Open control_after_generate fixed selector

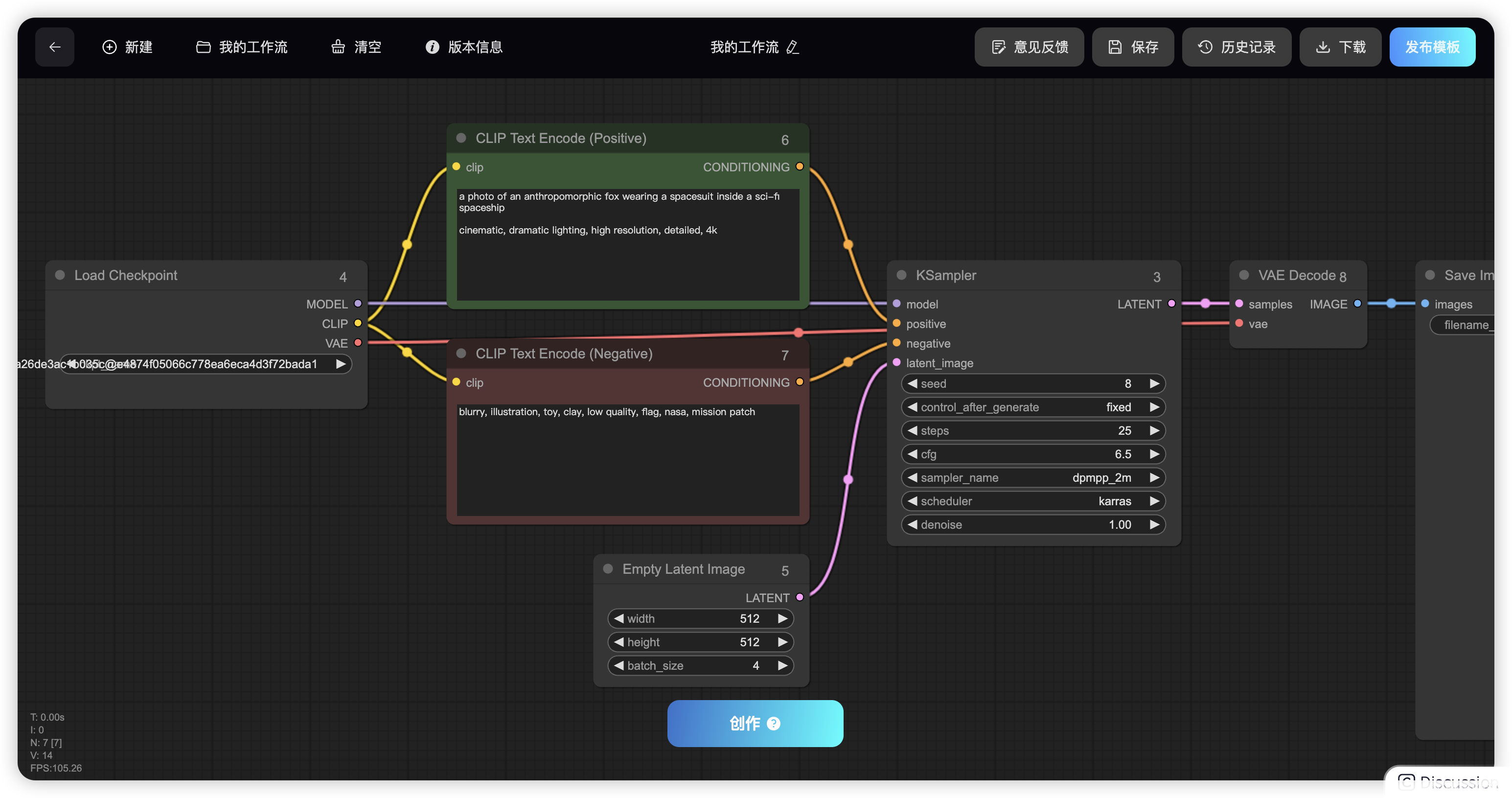point(1032,407)
